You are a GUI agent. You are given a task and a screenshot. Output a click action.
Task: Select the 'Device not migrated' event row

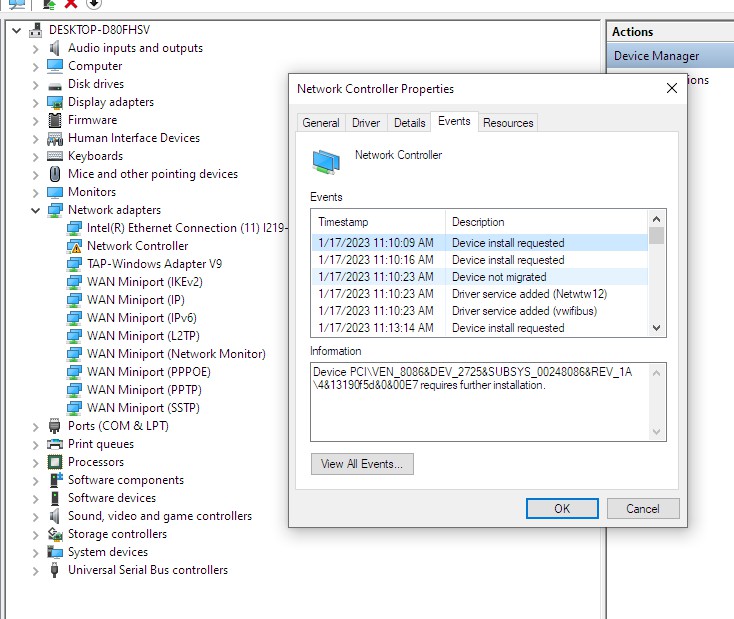(480, 277)
